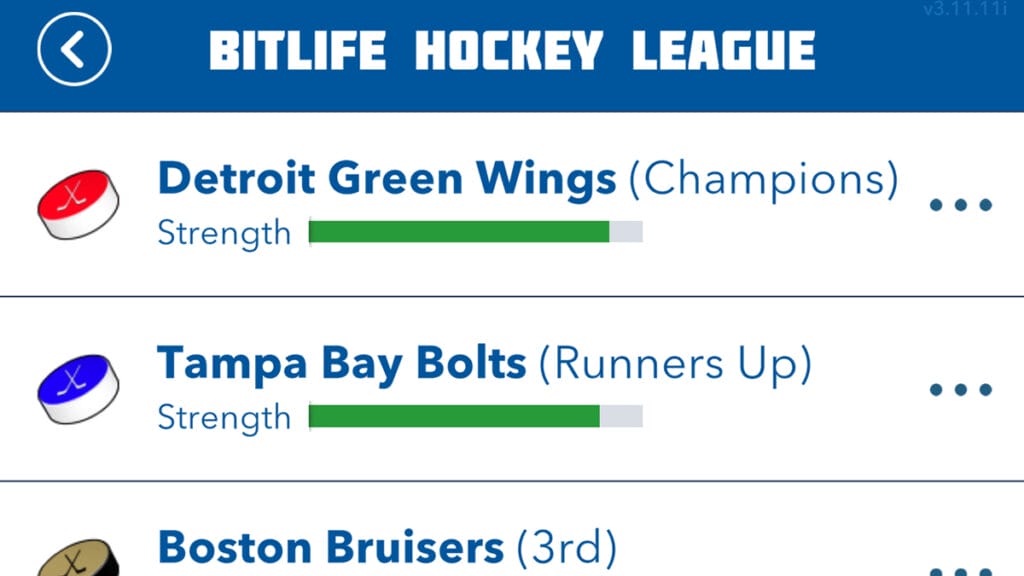1024x576 pixels.
Task: Open Detroit Green Wings options via ellipsis icon
Action: click(x=959, y=204)
